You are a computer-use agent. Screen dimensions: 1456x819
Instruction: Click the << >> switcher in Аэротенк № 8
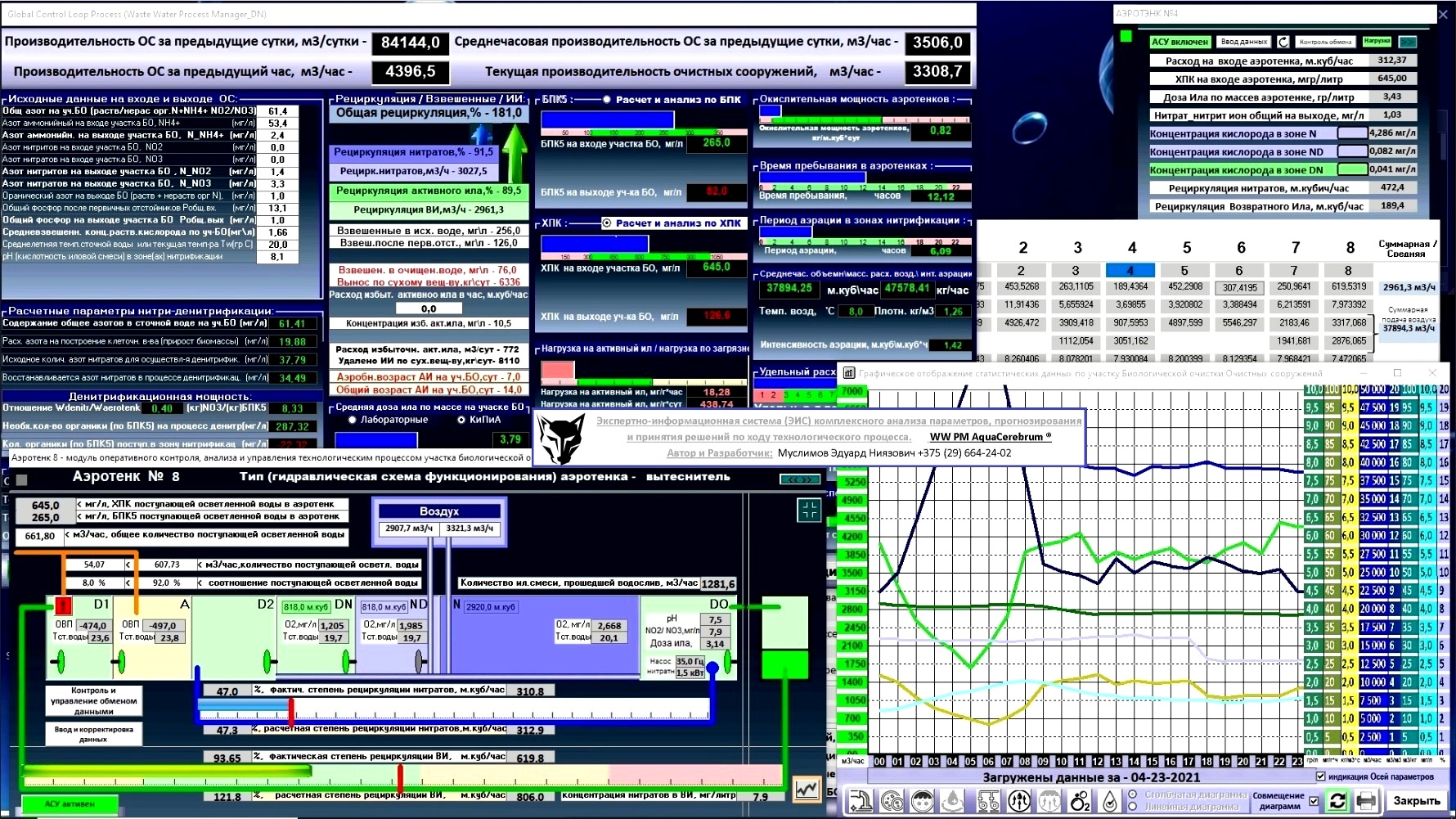click(x=800, y=479)
